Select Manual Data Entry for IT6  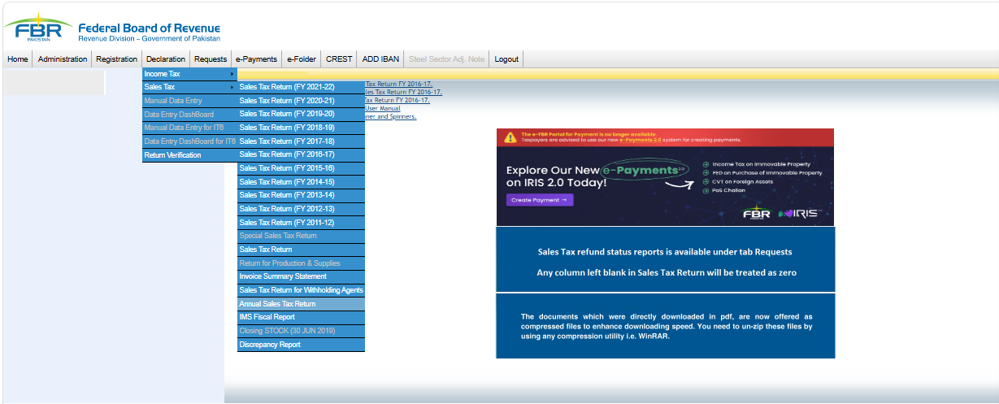coord(189,127)
